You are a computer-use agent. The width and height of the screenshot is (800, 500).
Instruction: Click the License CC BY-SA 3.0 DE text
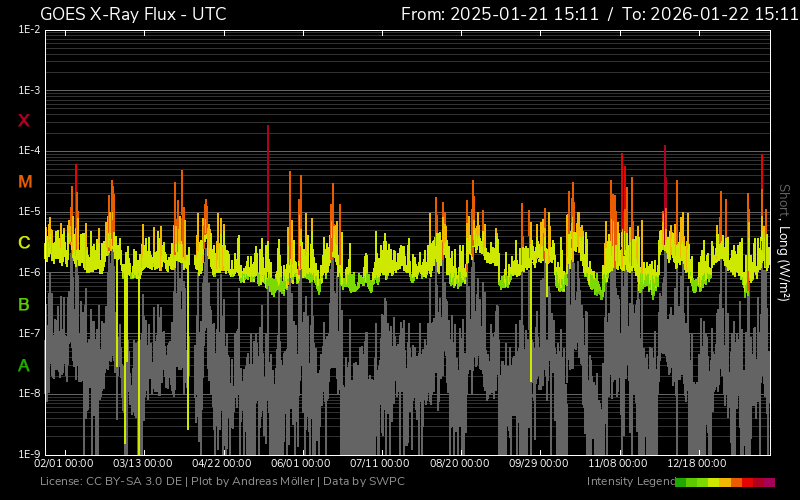click(111, 482)
